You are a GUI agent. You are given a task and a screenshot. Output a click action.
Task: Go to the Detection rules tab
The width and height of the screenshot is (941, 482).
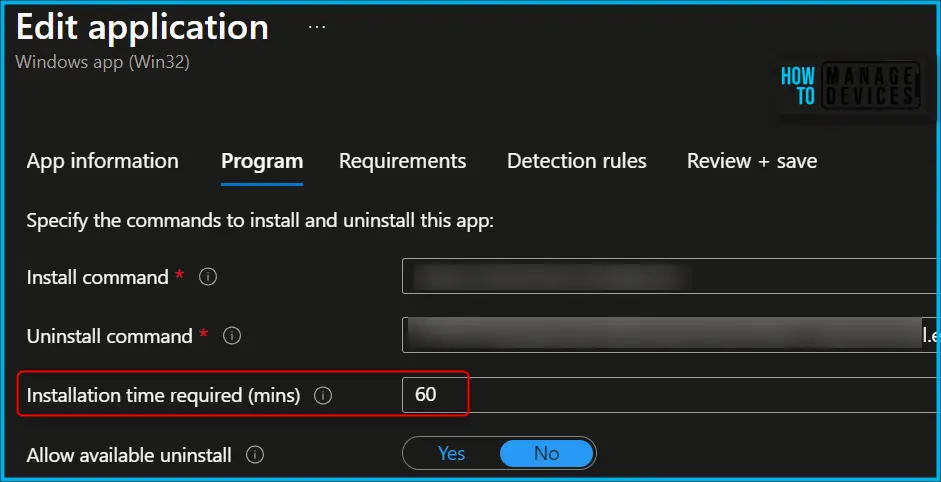[x=577, y=161]
